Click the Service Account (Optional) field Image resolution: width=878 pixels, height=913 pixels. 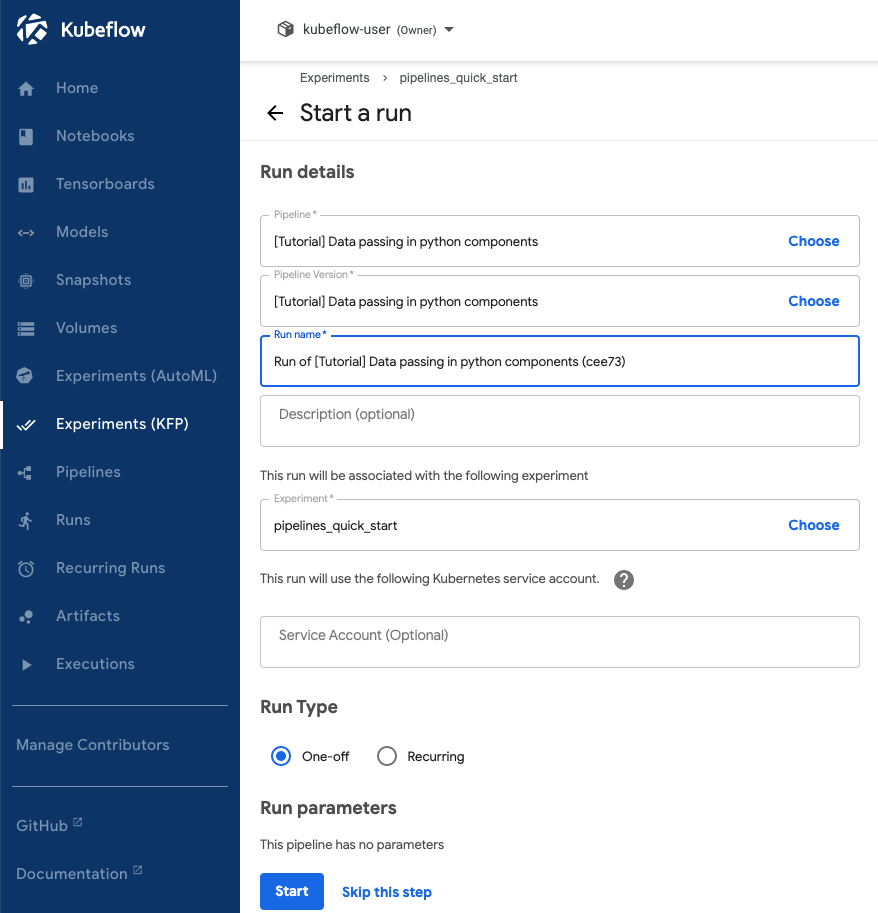click(x=560, y=642)
